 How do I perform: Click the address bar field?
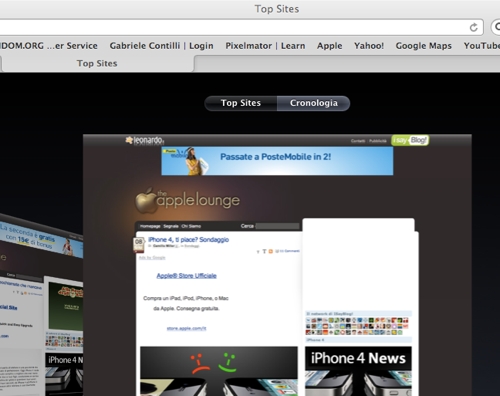(233, 27)
